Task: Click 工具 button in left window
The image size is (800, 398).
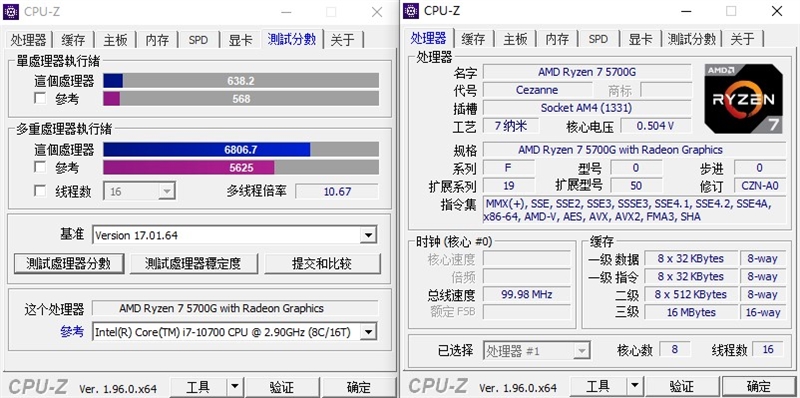Action: tap(198, 387)
